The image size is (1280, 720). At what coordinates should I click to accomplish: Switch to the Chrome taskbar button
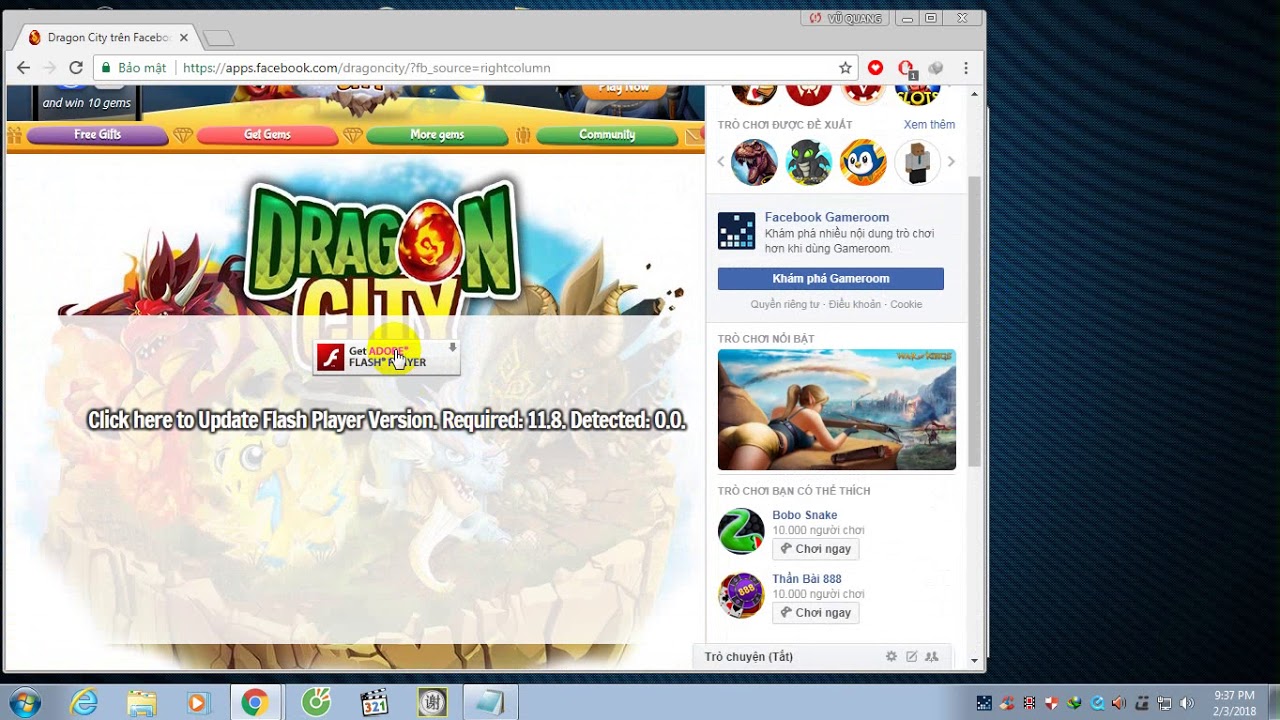(256, 703)
